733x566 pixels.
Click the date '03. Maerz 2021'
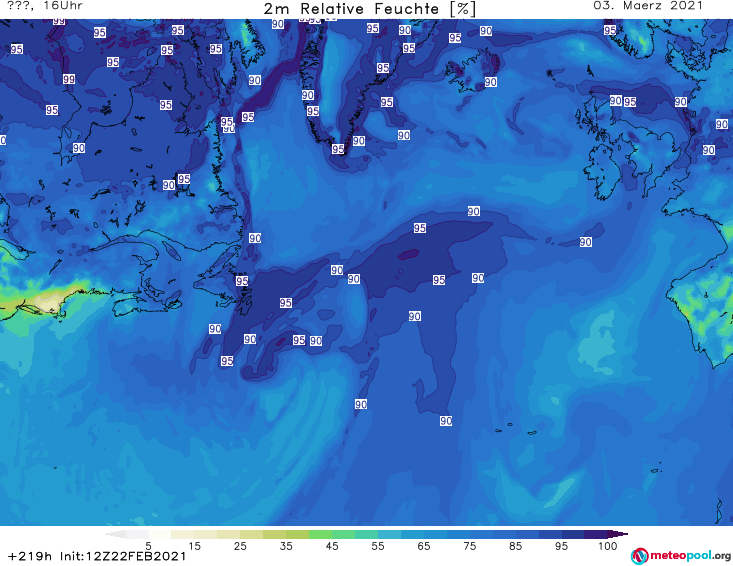click(648, 6)
